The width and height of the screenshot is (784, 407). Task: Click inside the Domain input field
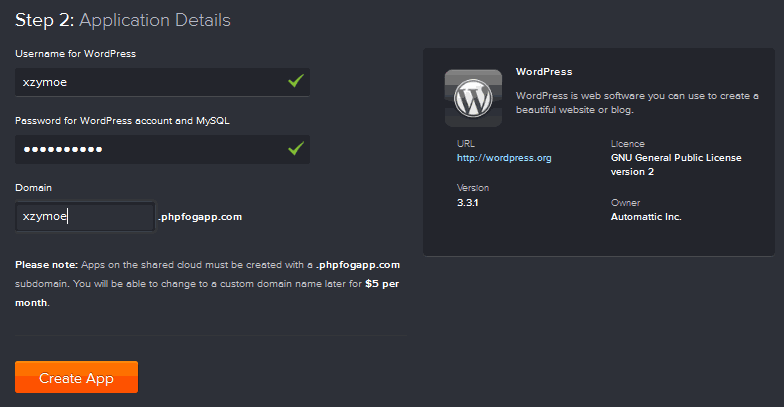[85, 216]
